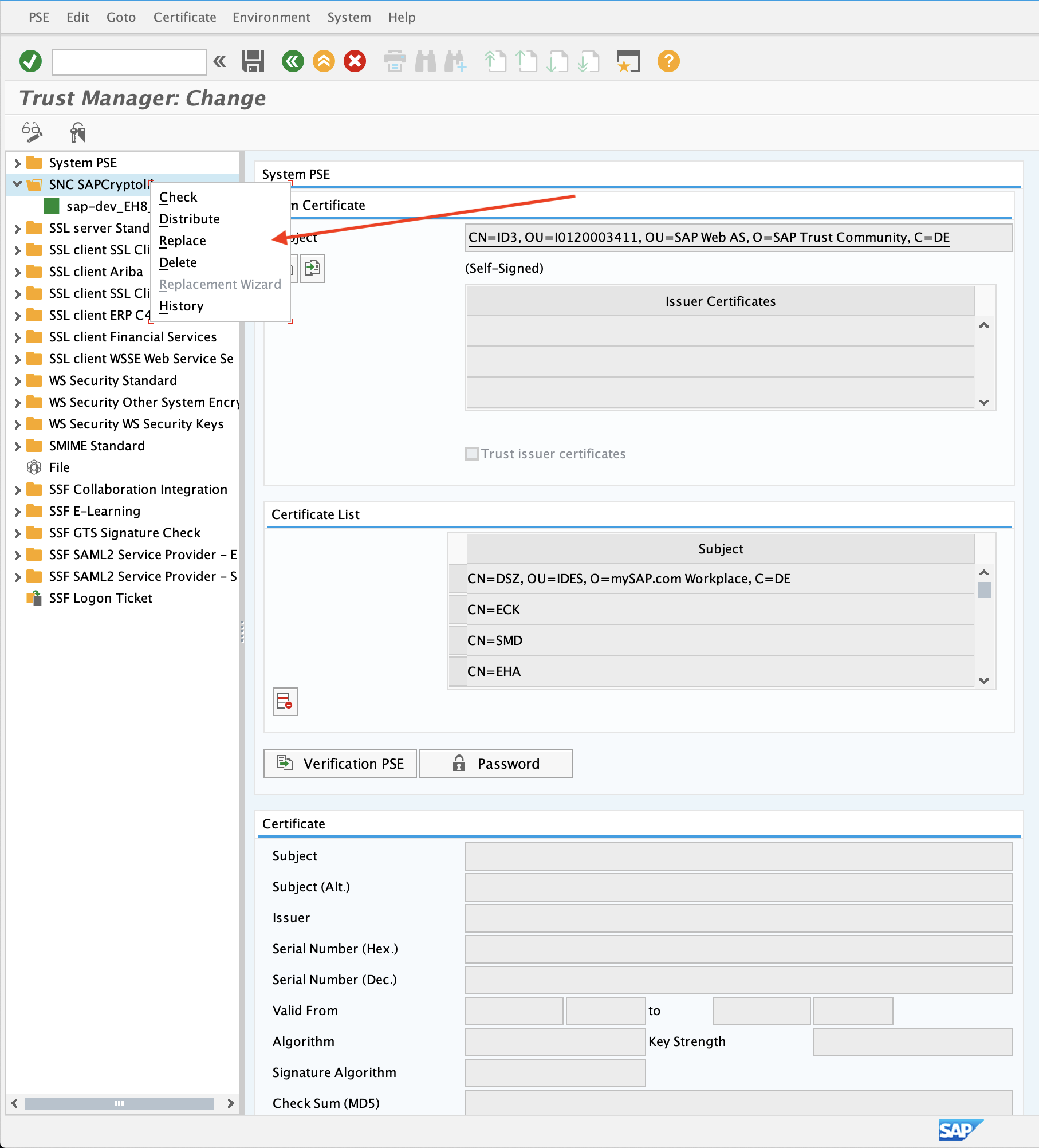Toggle the Trust issuer certificates checkbox
This screenshot has height=1148, width=1039.
pyautogui.click(x=472, y=454)
